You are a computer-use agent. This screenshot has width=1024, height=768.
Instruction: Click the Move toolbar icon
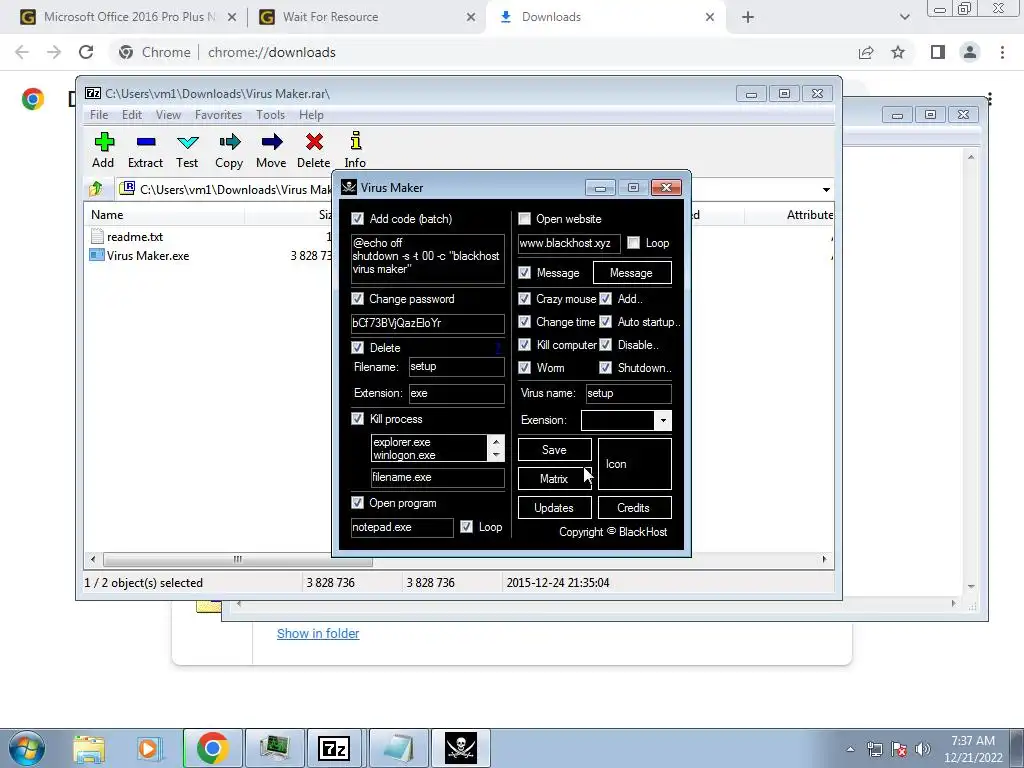(x=272, y=142)
